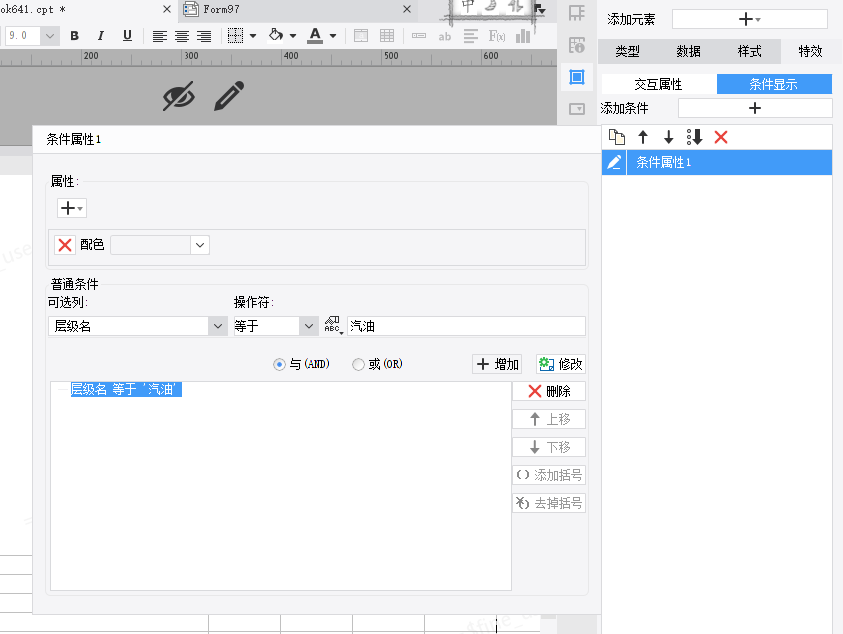Click 添加括号 button
This screenshot has height=634, width=843.
point(549,475)
